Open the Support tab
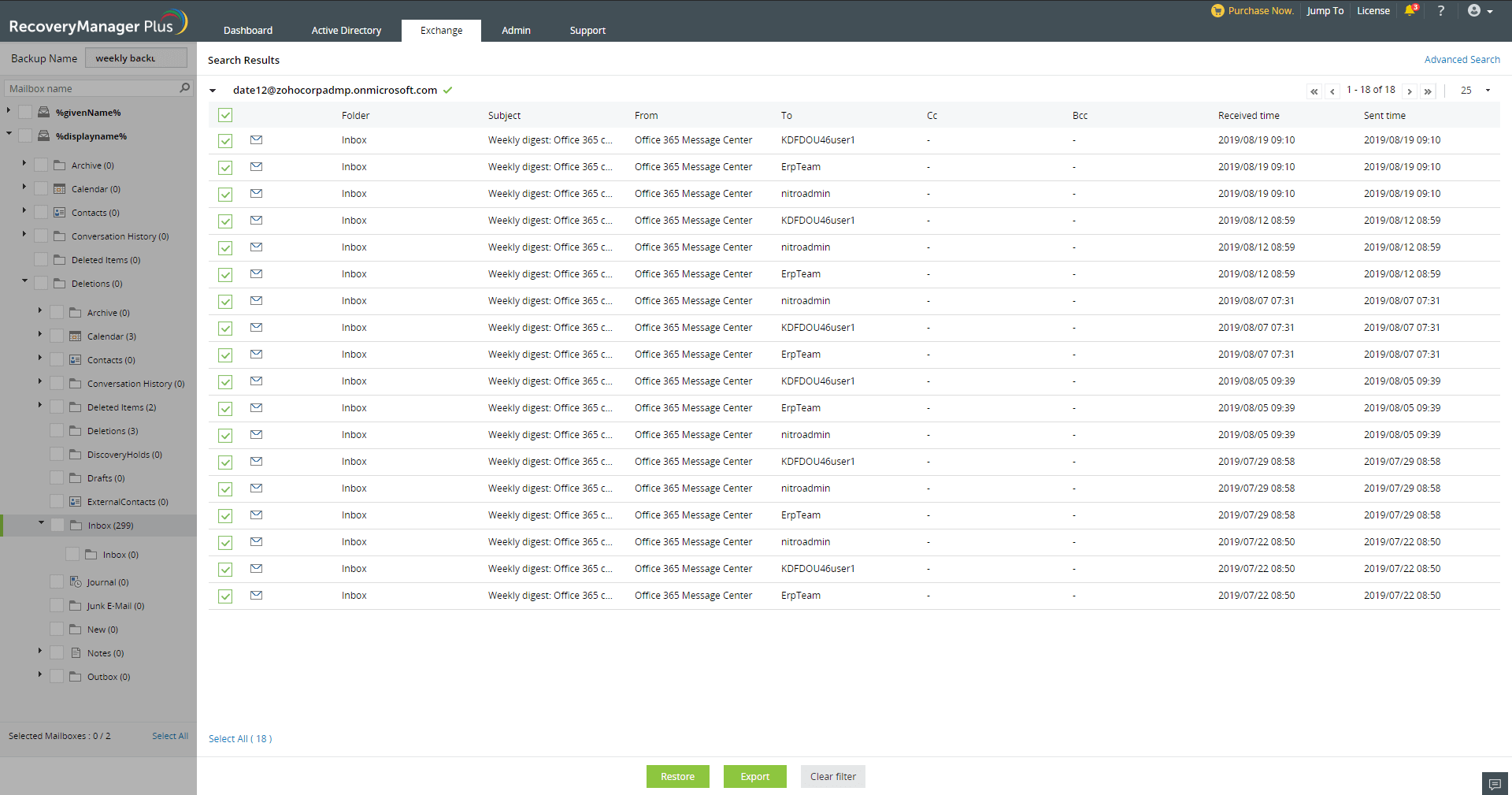This screenshot has width=1512, height=795. pyautogui.click(x=587, y=31)
